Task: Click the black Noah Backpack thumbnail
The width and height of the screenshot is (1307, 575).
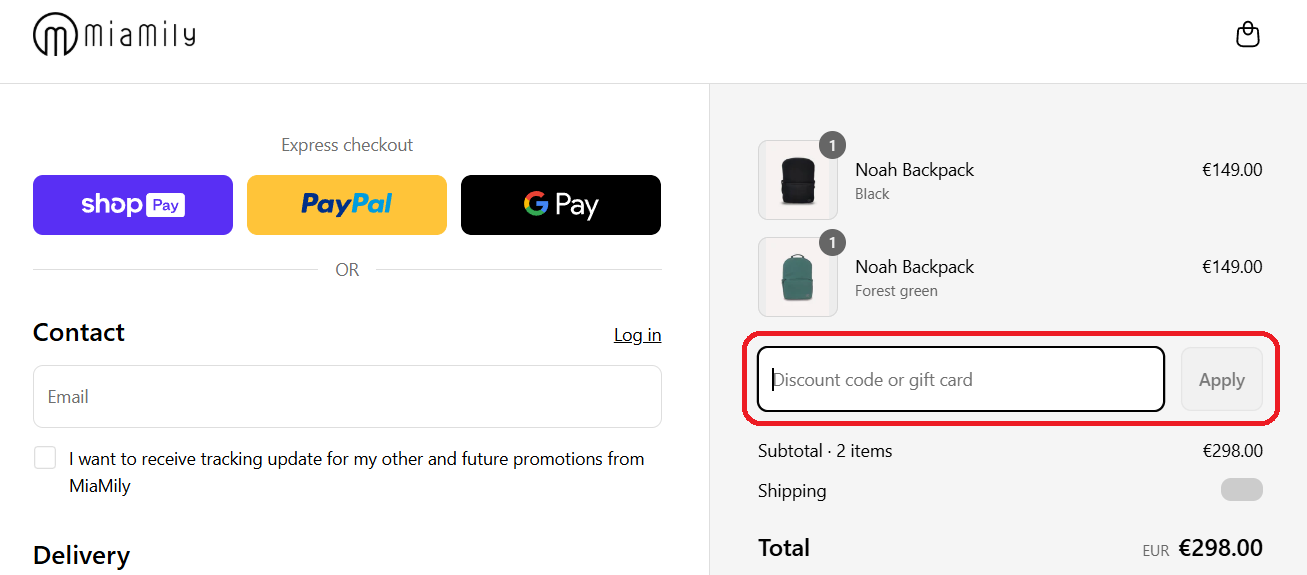Action: click(x=797, y=181)
